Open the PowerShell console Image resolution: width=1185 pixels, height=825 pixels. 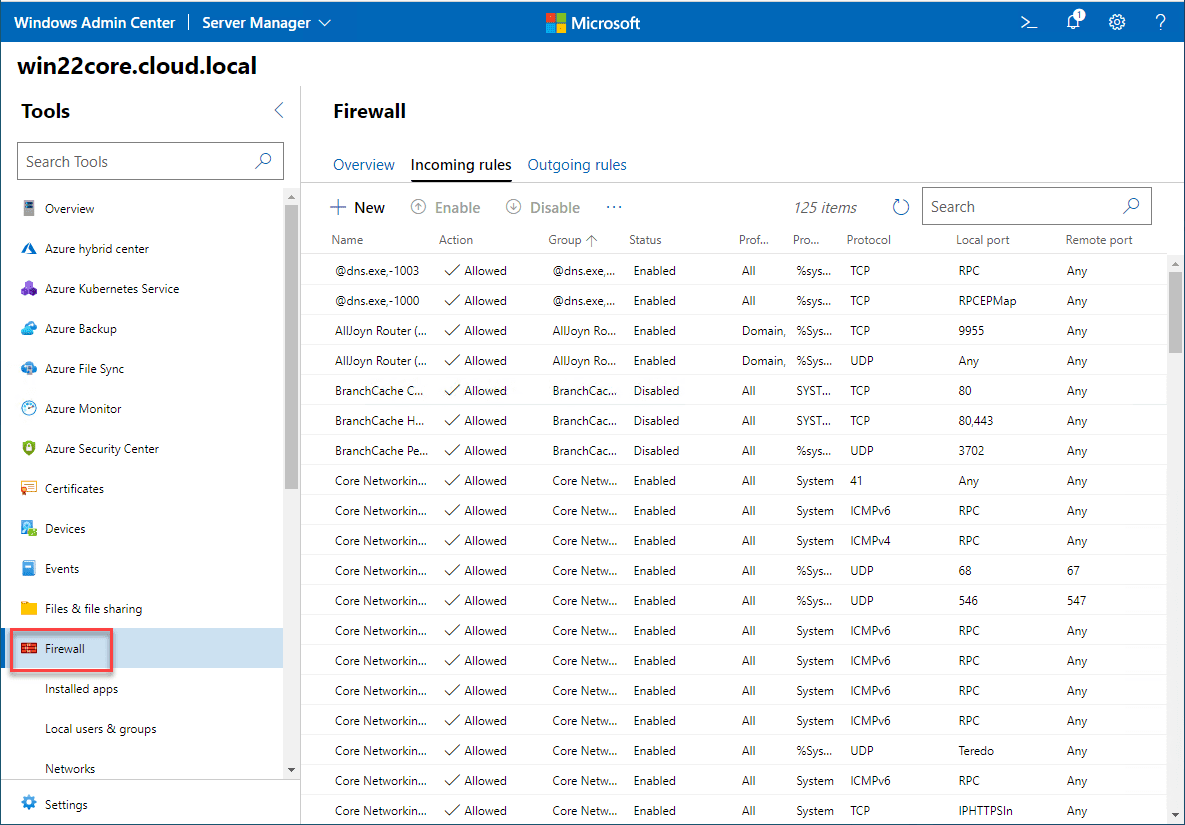pos(1029,21)
